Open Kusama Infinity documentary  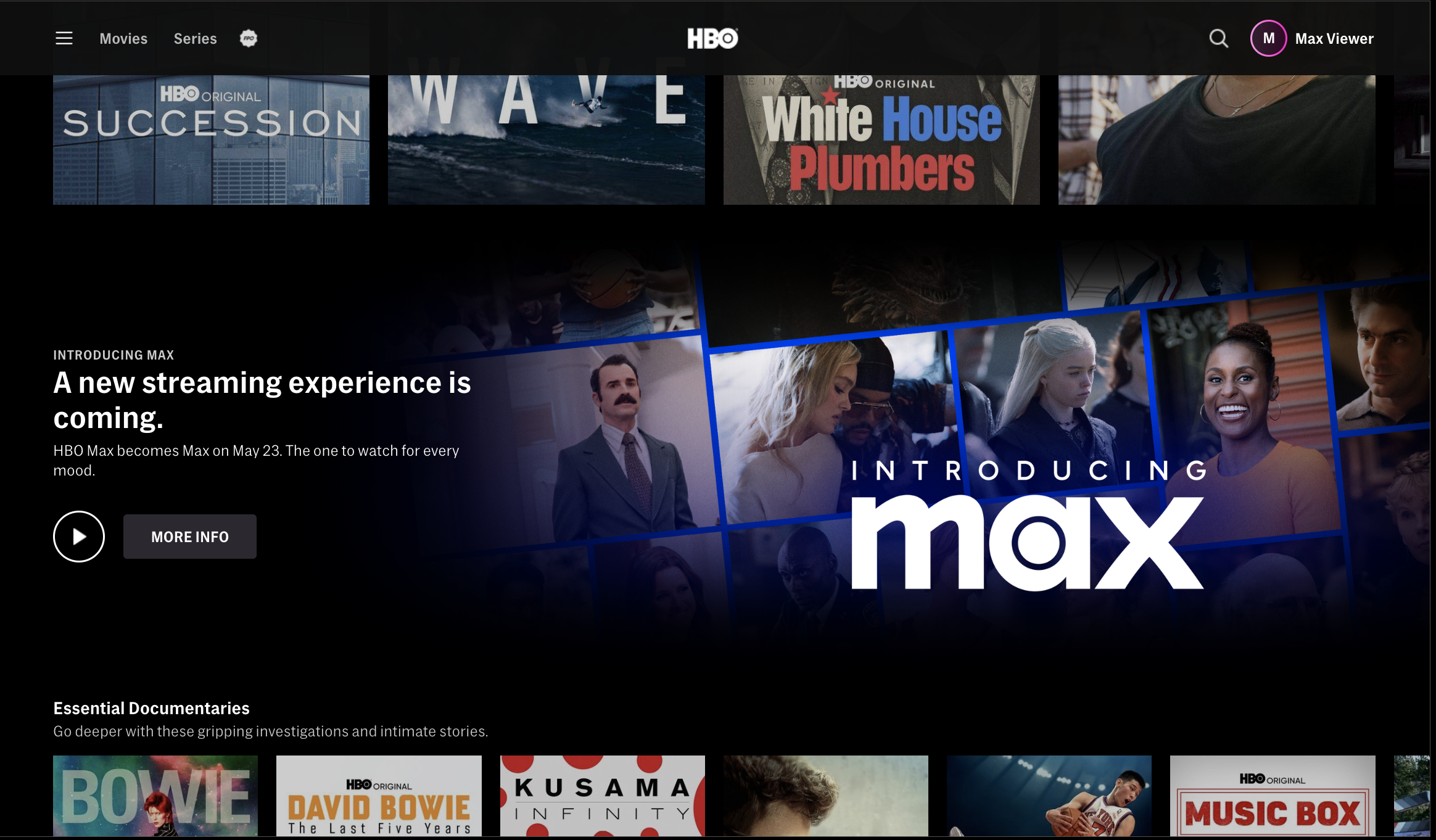point(602,796)
